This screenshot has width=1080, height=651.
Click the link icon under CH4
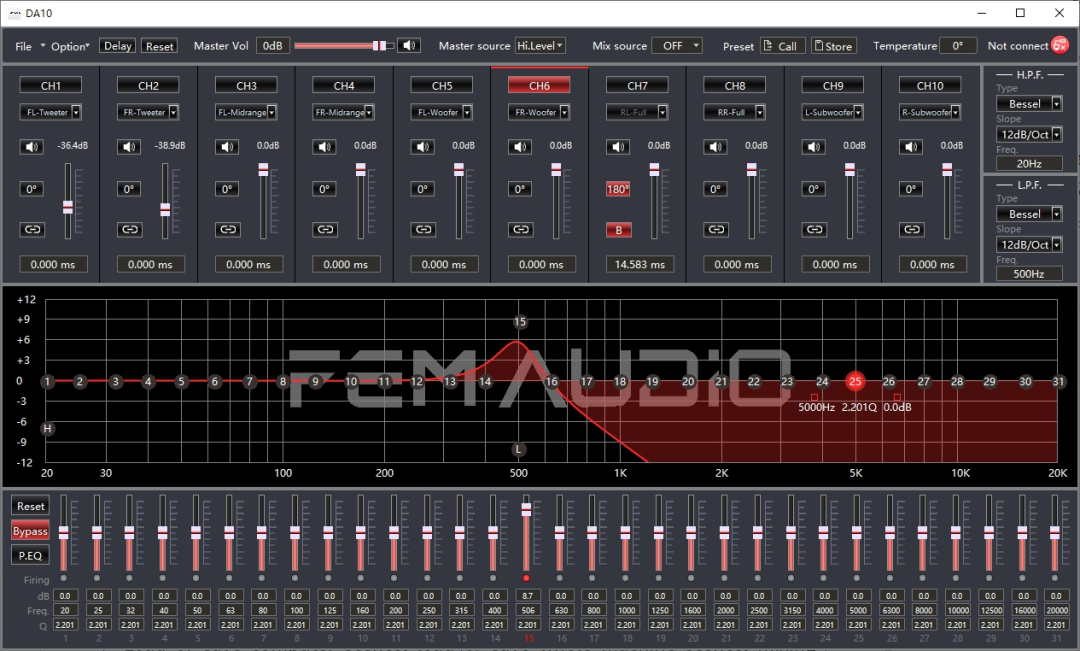[326, 229]
